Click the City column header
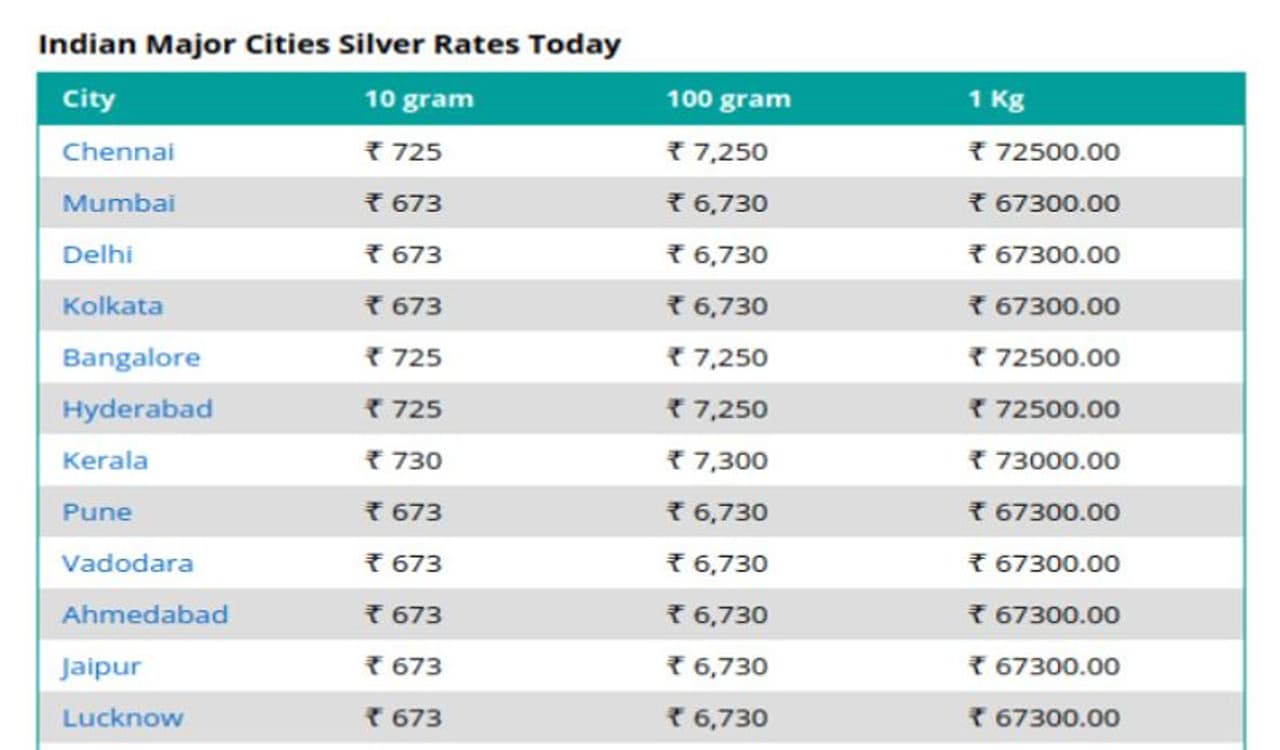Image resolution: width=1280 pixels, height=750 pixels. pyautogui.click(x=88, y=99)
